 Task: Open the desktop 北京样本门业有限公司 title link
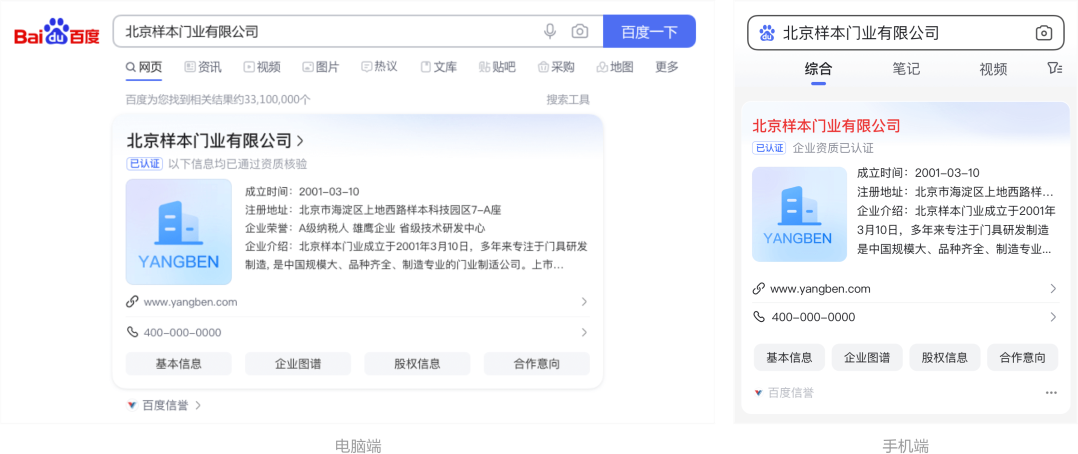(x=209, y=140)
